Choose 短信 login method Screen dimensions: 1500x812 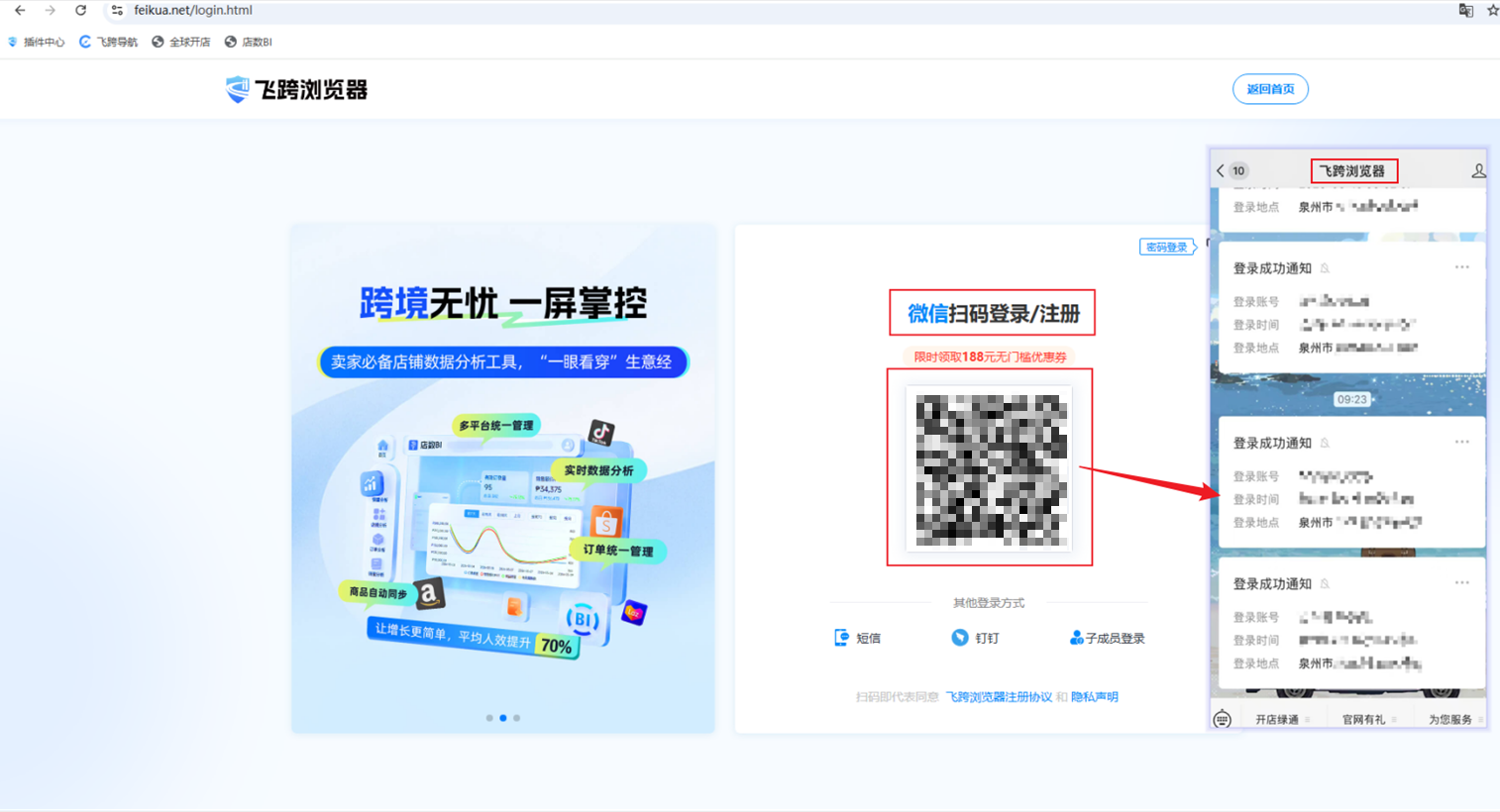coord(858,638)
